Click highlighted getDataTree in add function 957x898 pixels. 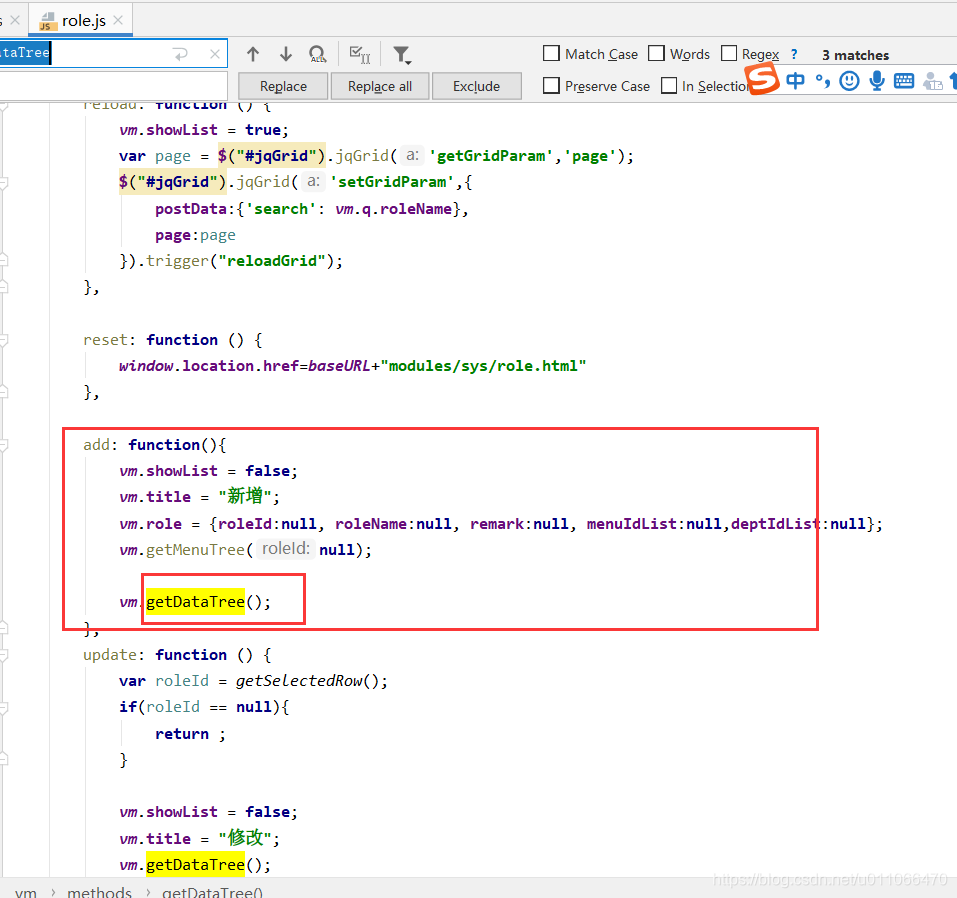click(x=195, y=602)
